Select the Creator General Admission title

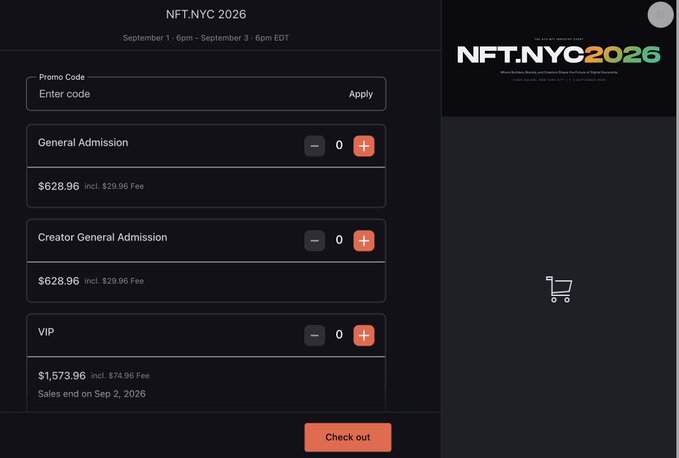[103, 237]
